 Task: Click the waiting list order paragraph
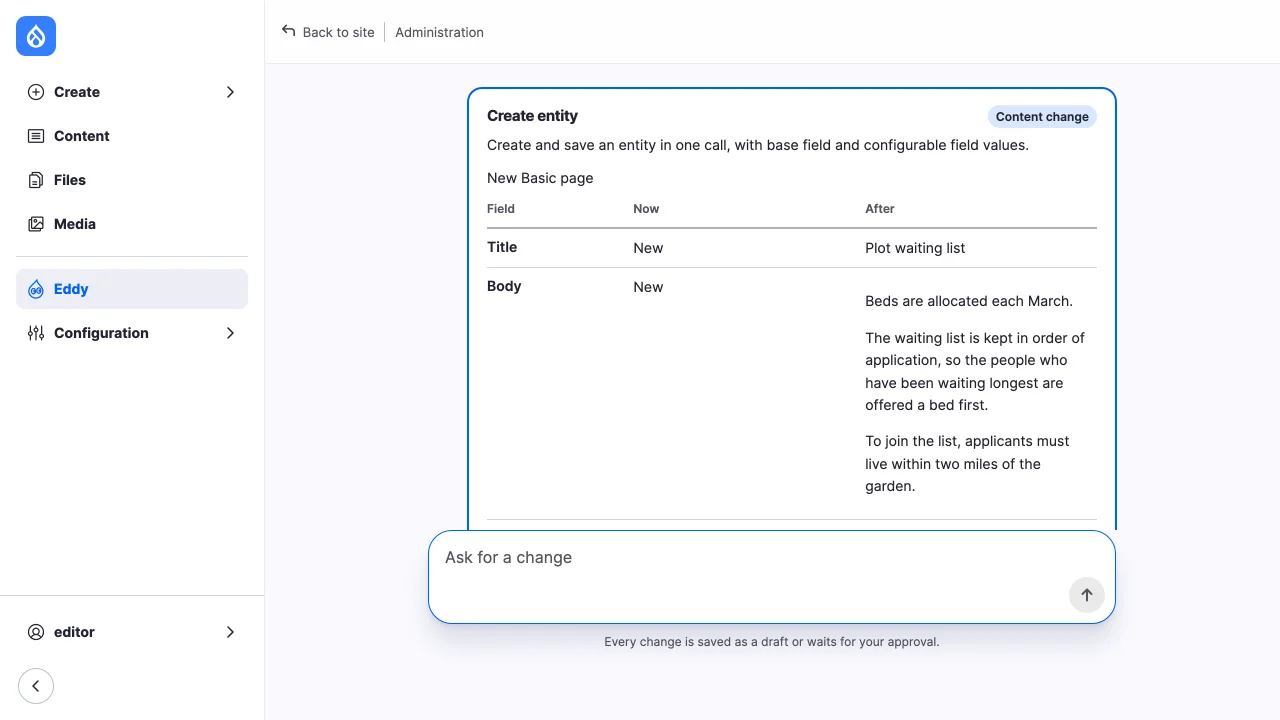(975, 371)
